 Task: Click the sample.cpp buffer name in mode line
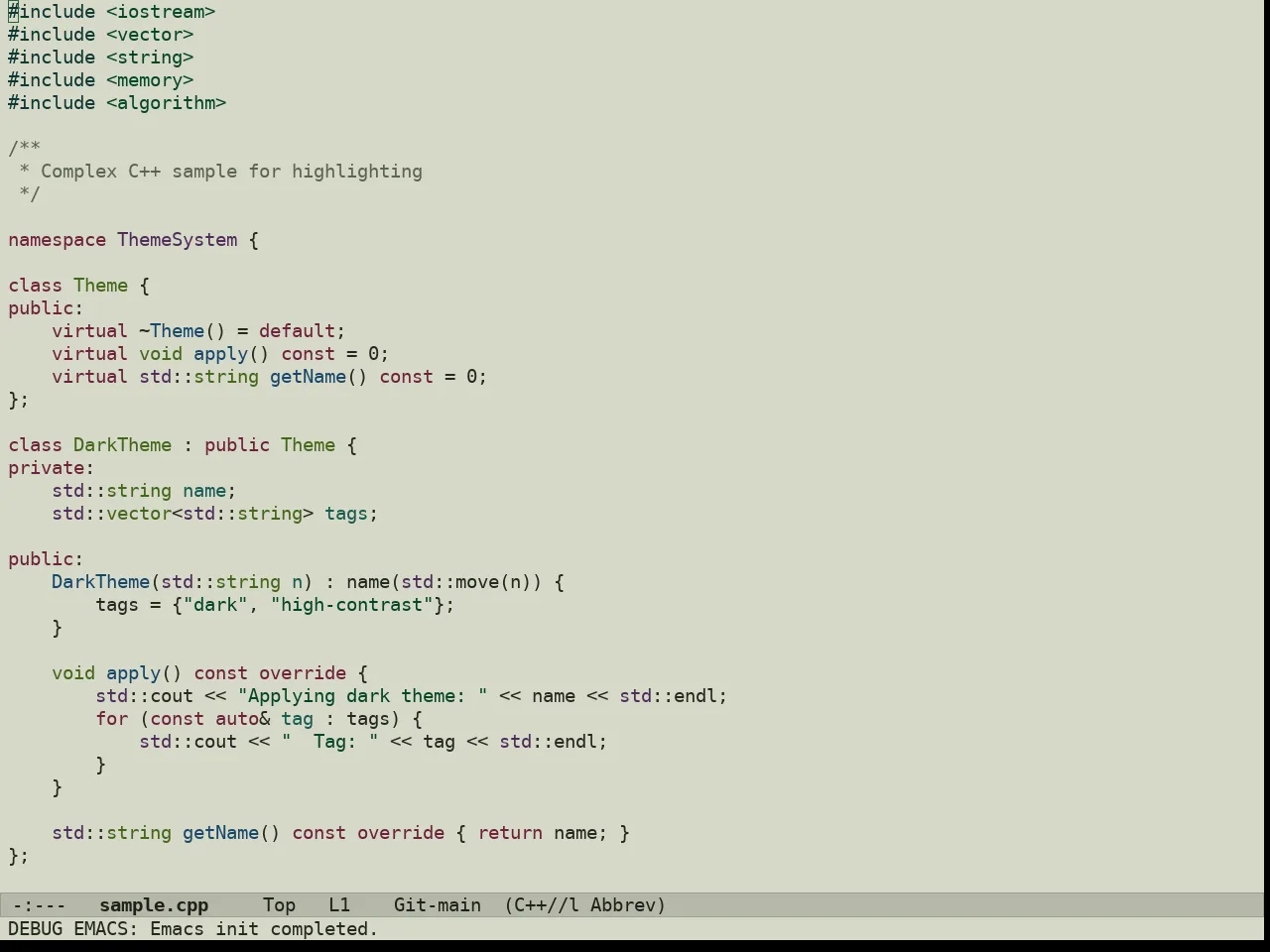pos(154,905)
